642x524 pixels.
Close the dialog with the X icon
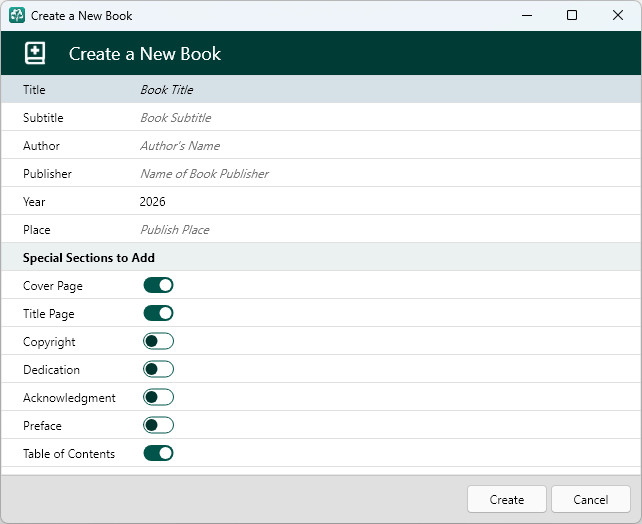point(618,16)
